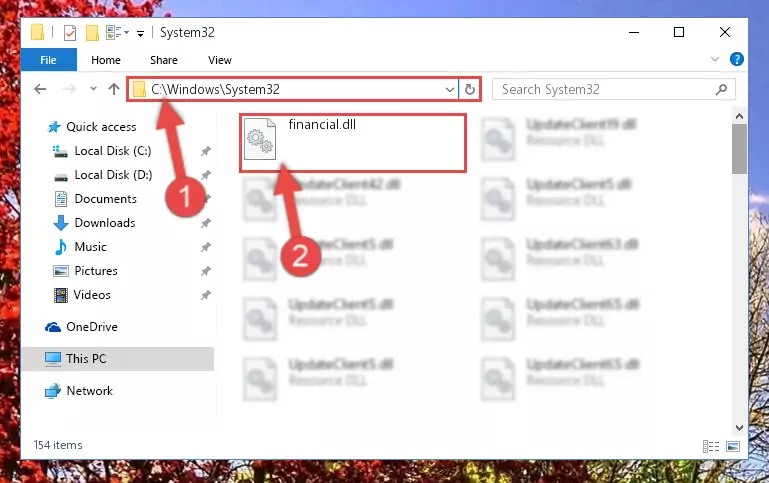Switch to large icons view layout
Image resolution: width=769 pixels, height=483 pixels.
point(733,446)
